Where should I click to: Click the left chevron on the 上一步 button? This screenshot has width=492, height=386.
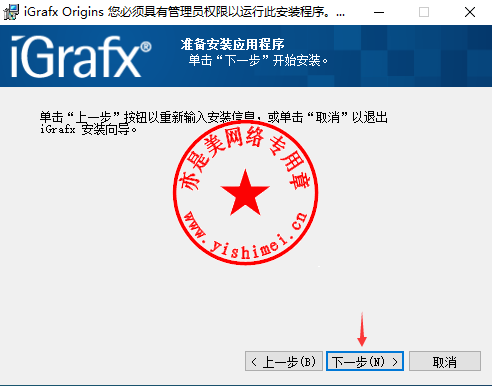pos(254,362)
